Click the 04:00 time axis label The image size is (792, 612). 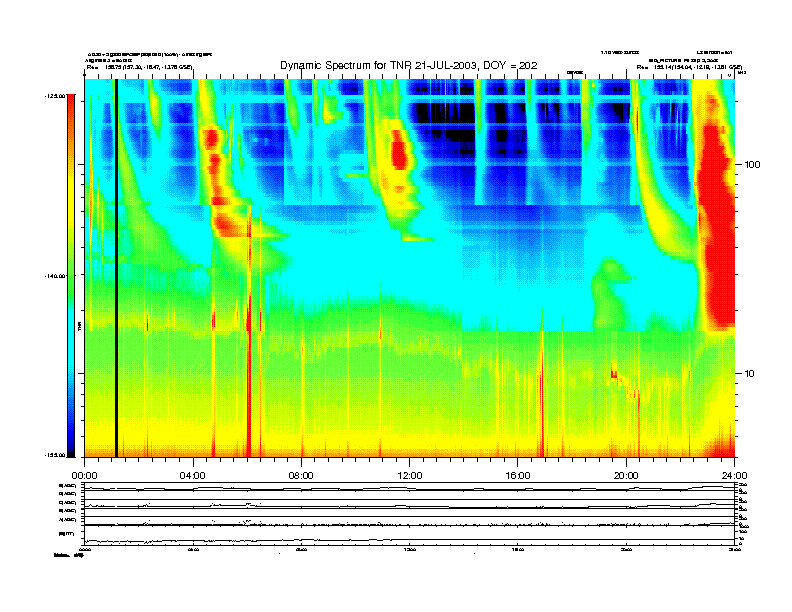193,476
